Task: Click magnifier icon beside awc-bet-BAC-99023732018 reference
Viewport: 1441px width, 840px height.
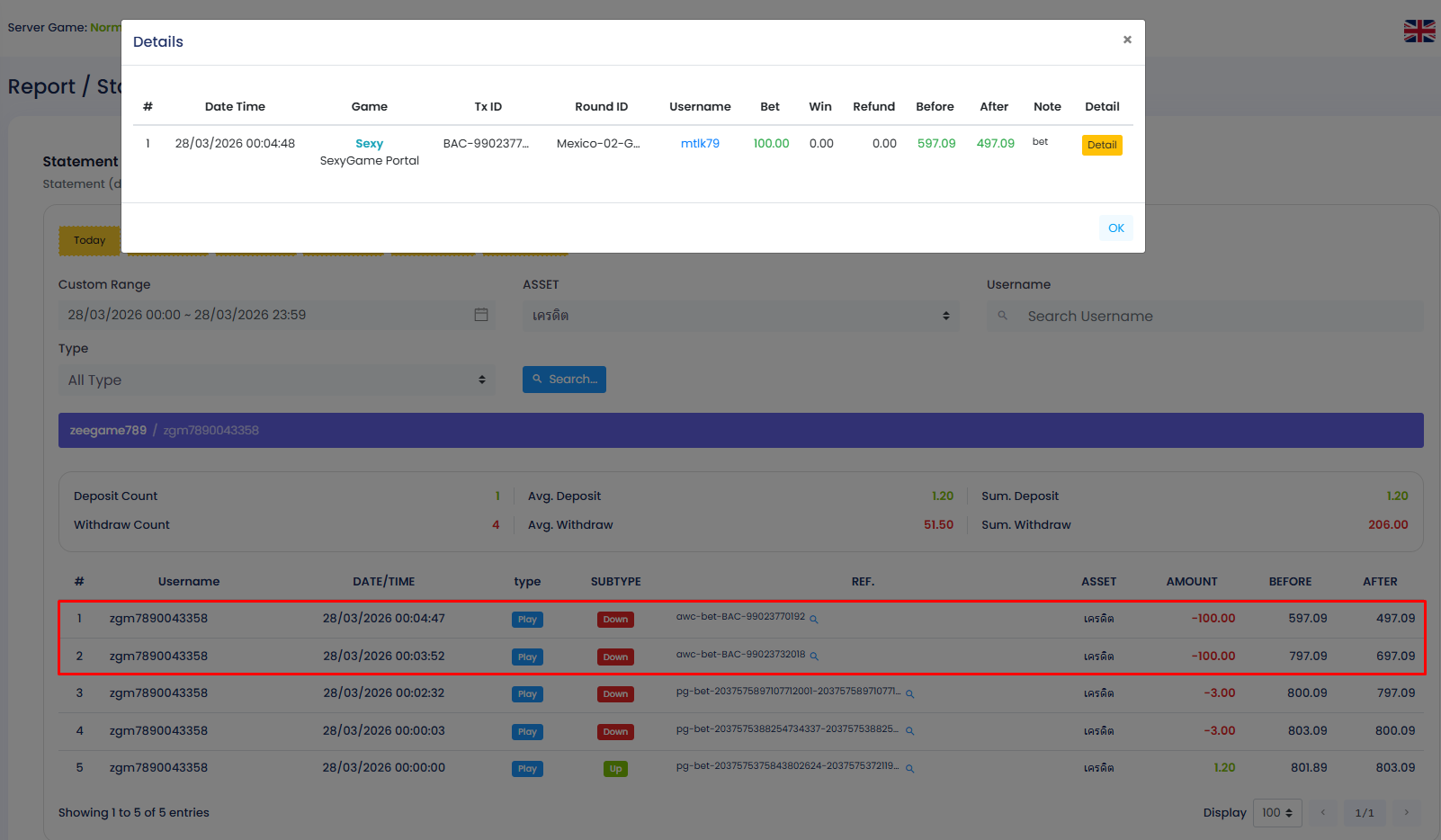Action: (814, 657)
